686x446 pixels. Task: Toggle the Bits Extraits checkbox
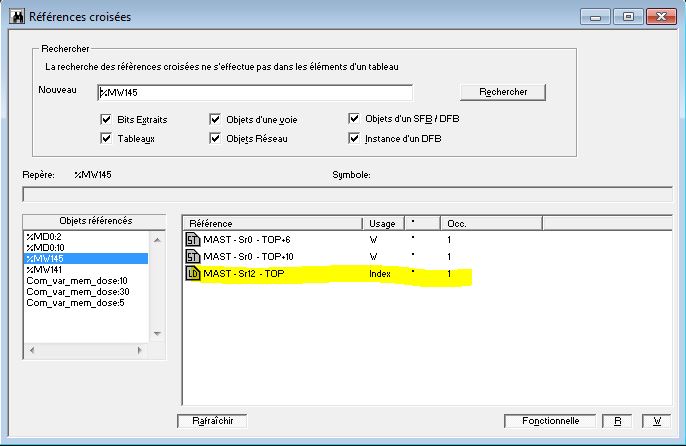point(105,119)
